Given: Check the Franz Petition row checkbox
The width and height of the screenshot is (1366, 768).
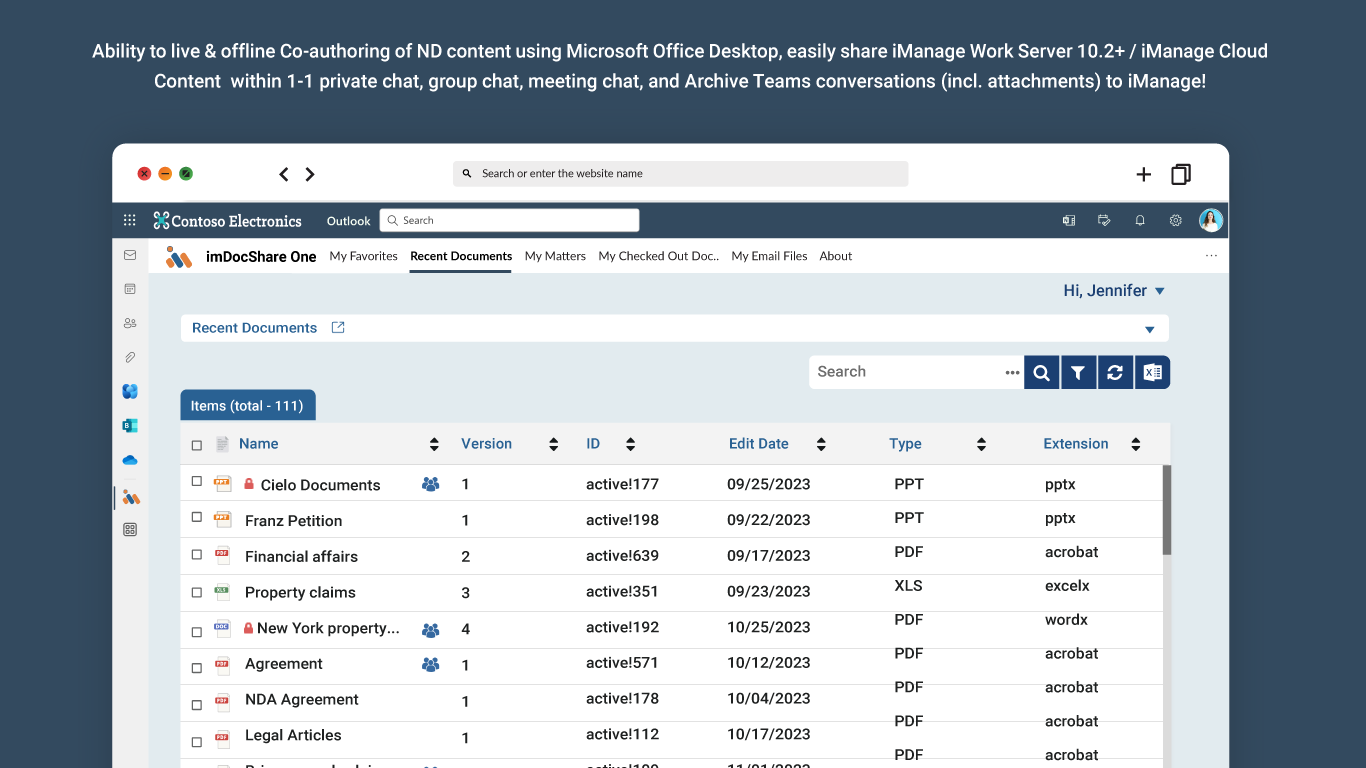Looking at the screenshot, I should tap(197, 518).
